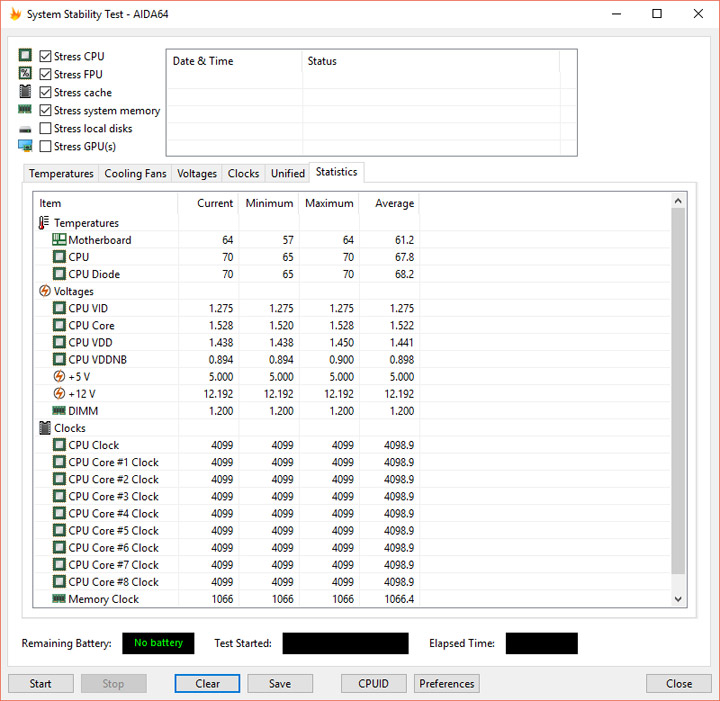Image resolution: width=720 pixels, height=701 pixels.
Task: Click the Minimum column header
Action: 269,203
